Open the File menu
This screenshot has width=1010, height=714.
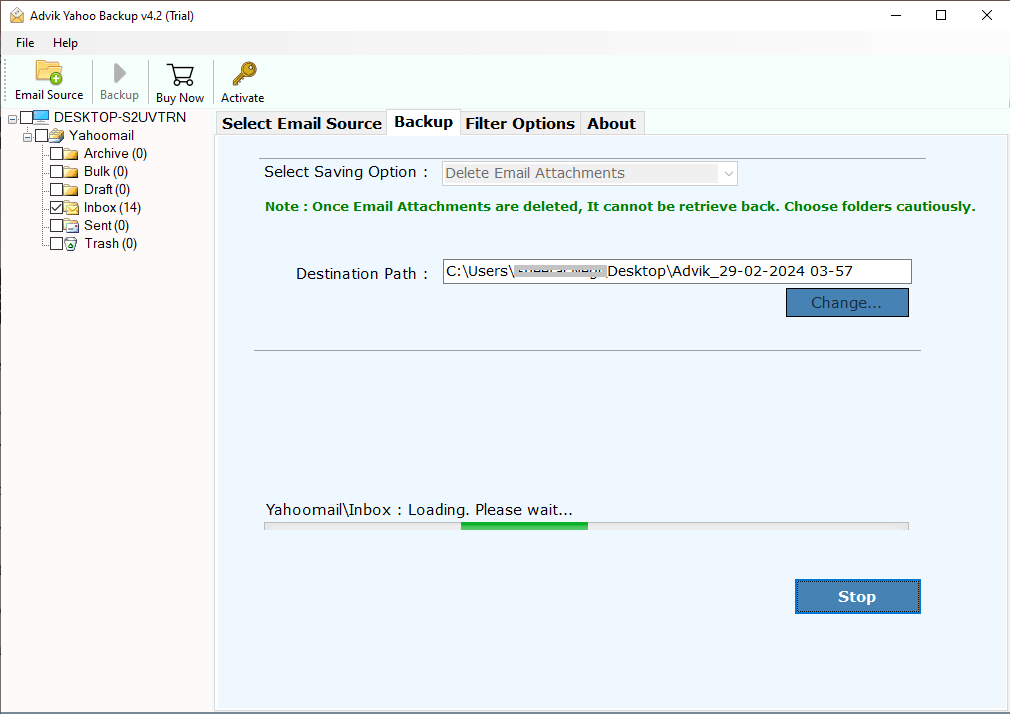[25, 43]
